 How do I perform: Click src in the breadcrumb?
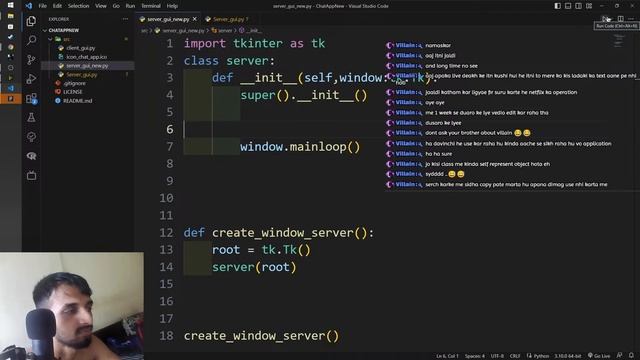(144, 31)
